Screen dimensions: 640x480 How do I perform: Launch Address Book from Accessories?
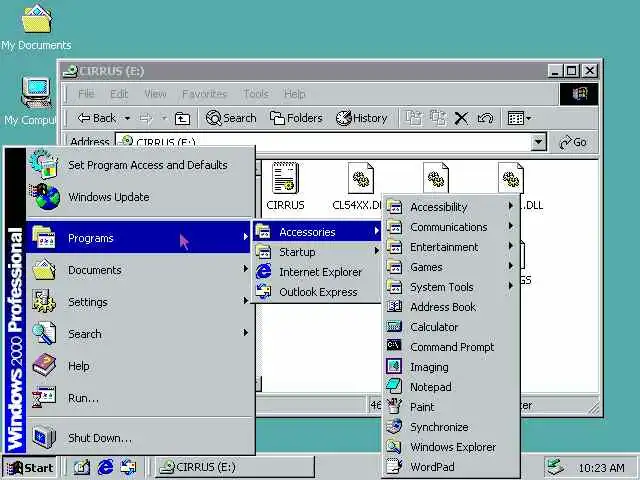pos(451,307)
